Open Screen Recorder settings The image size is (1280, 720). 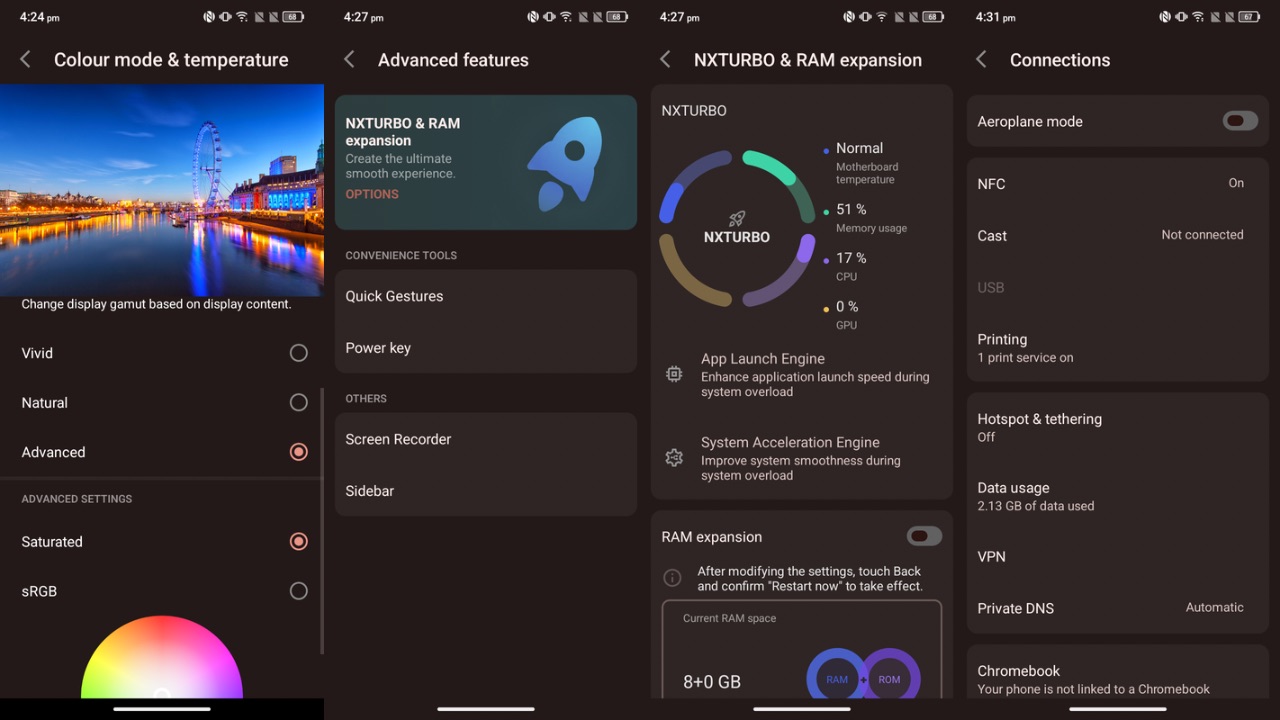click(486, 439)
